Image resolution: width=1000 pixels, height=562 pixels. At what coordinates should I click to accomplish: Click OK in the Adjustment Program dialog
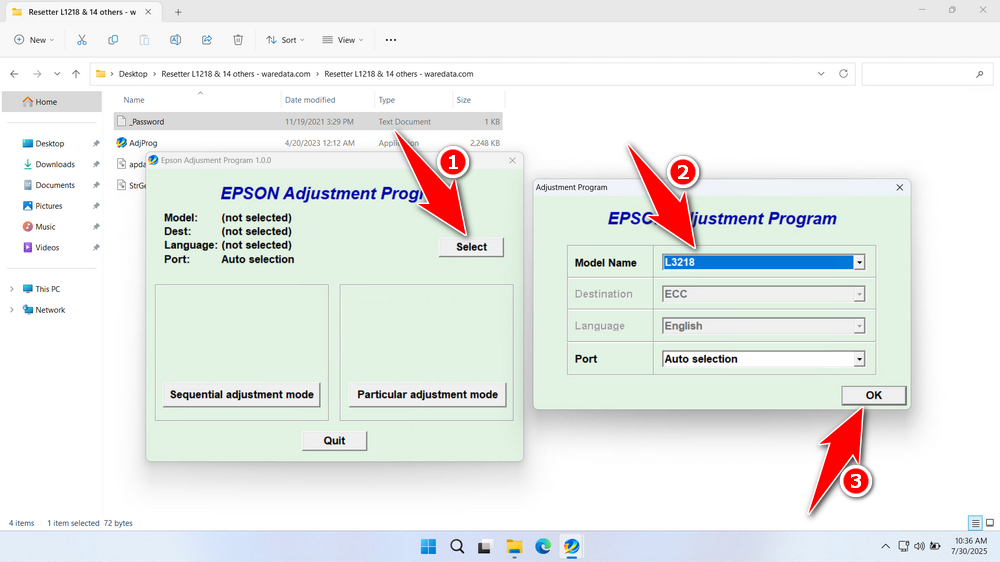pos(873,396)
